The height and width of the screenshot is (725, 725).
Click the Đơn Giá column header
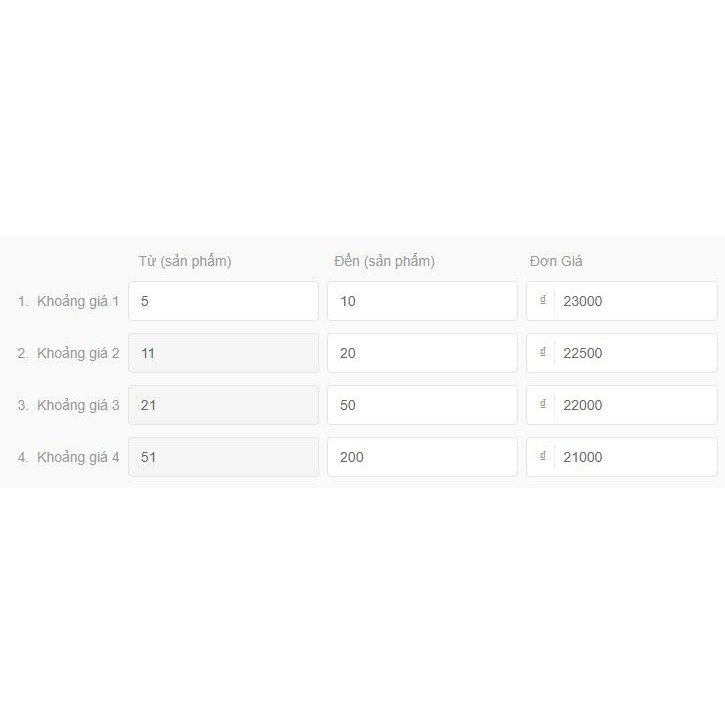tap(556, 261)
